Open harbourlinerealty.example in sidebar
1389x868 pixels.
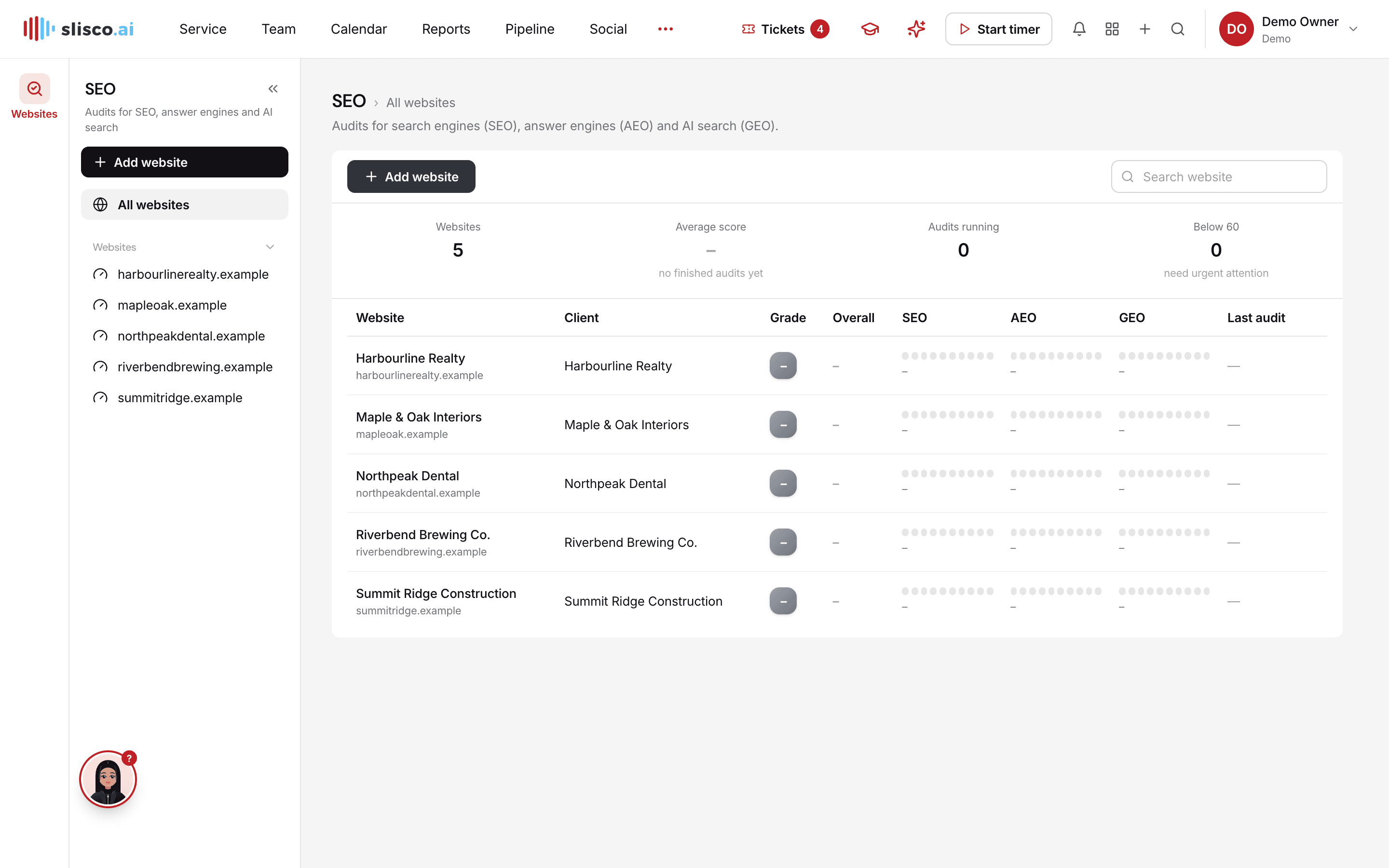[184, 274]
